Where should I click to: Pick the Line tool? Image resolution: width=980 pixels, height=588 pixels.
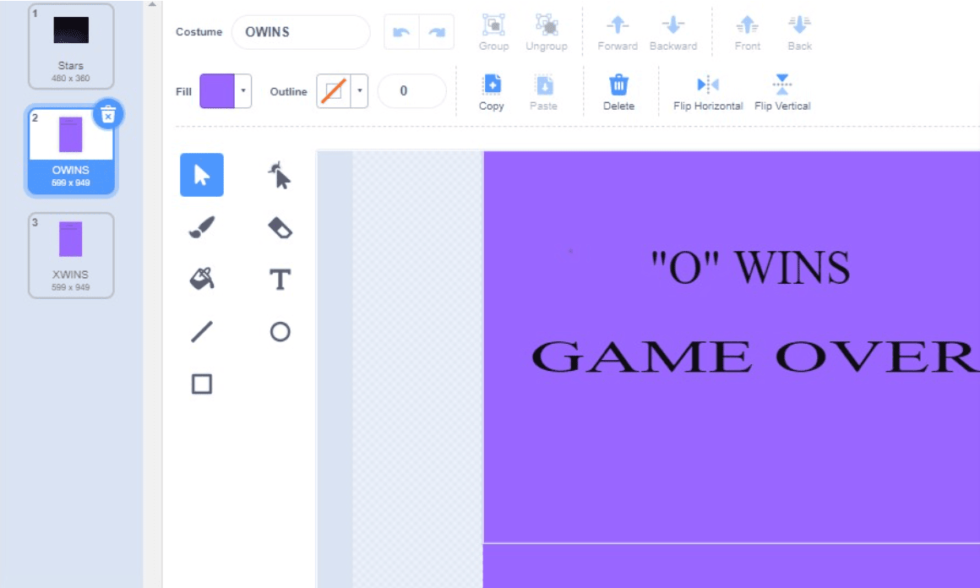point(201,330)
